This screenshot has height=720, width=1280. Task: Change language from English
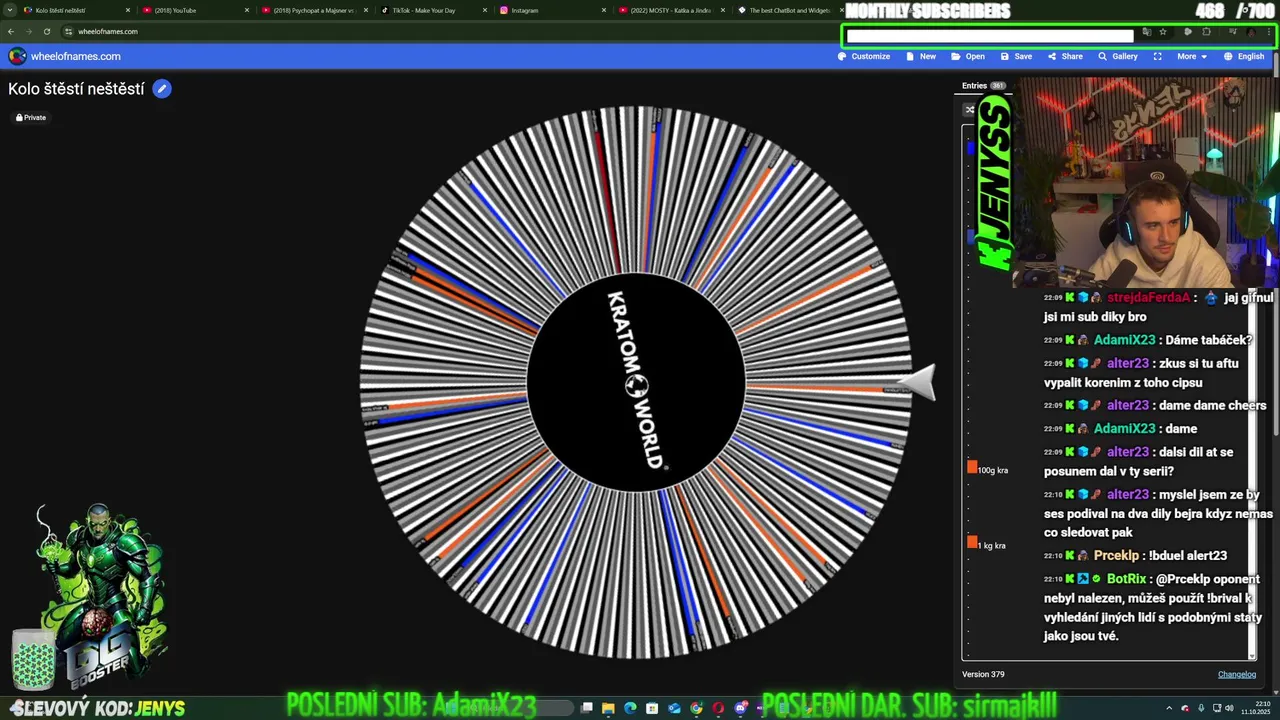click(x=1244, y=56)
